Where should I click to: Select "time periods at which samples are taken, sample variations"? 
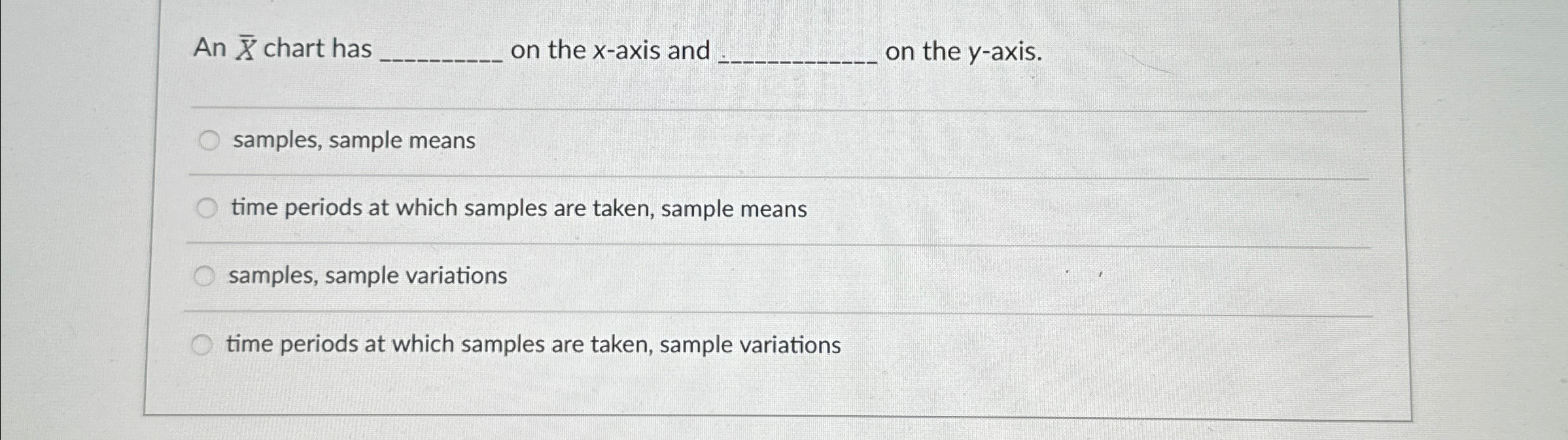tap(203, 343)
